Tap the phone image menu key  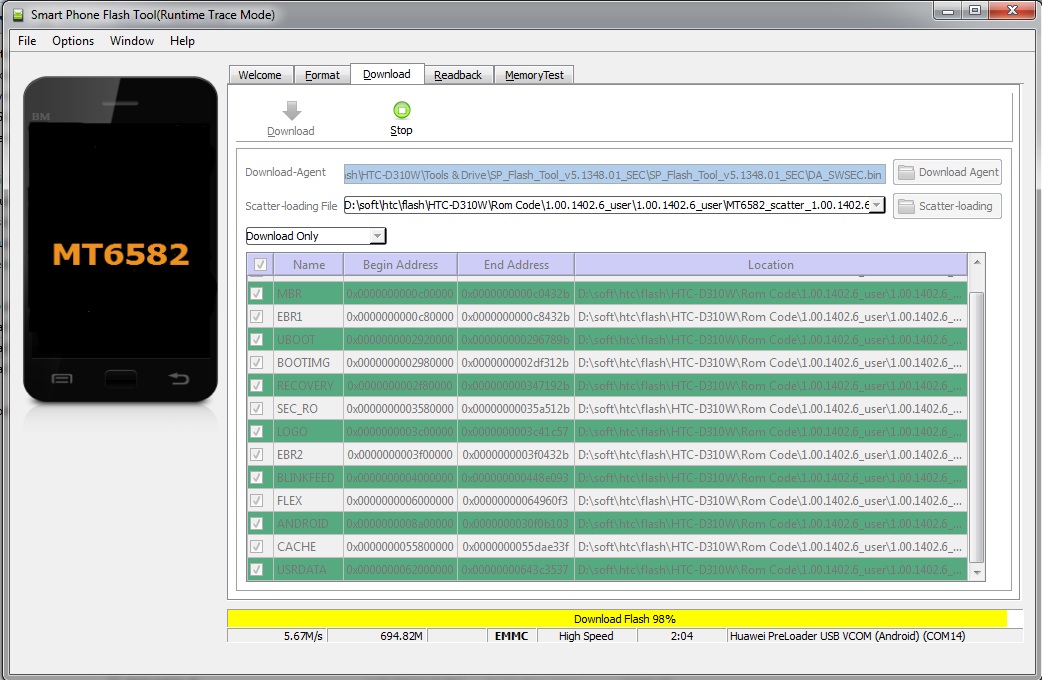point(62,379)
